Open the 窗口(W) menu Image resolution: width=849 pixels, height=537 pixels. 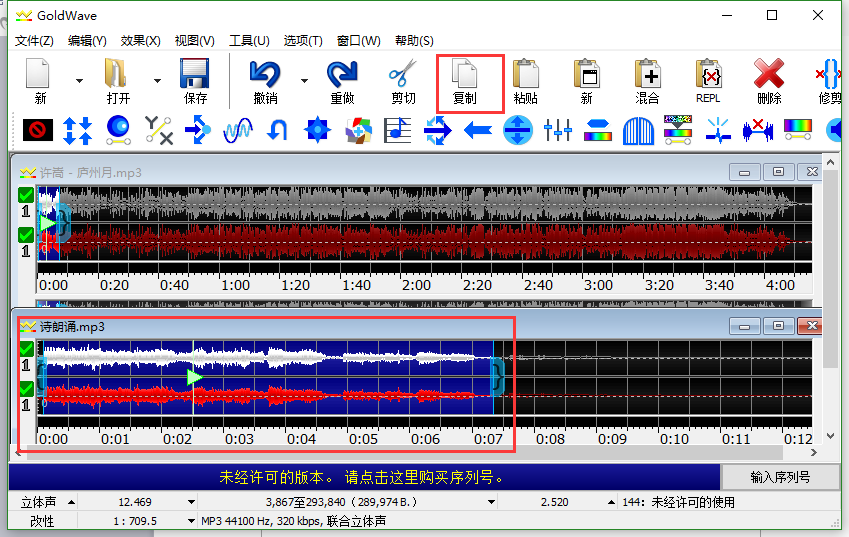pyautogui.click(x=358, y=41)
